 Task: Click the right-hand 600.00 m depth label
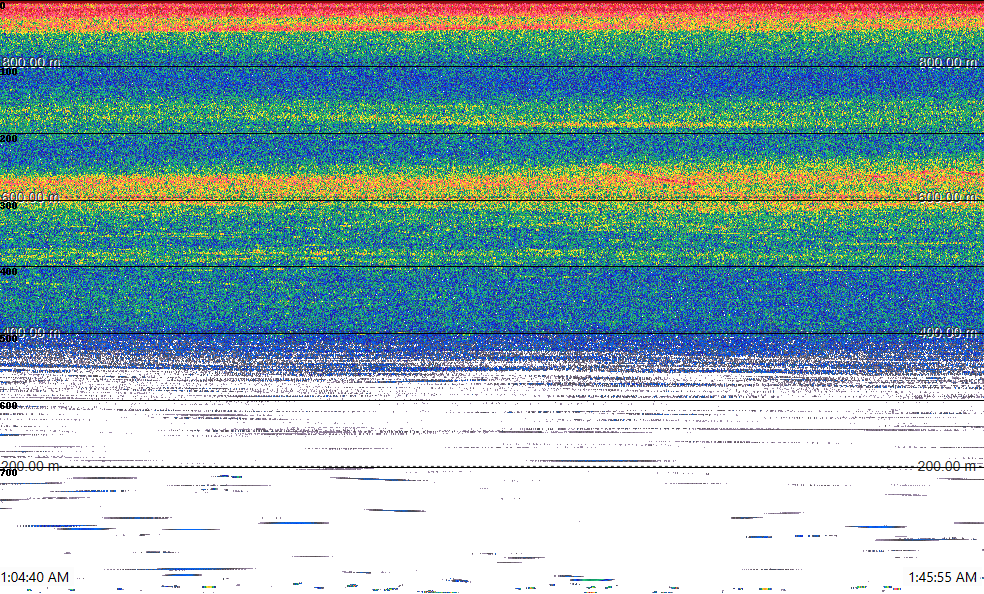[948, 197]
